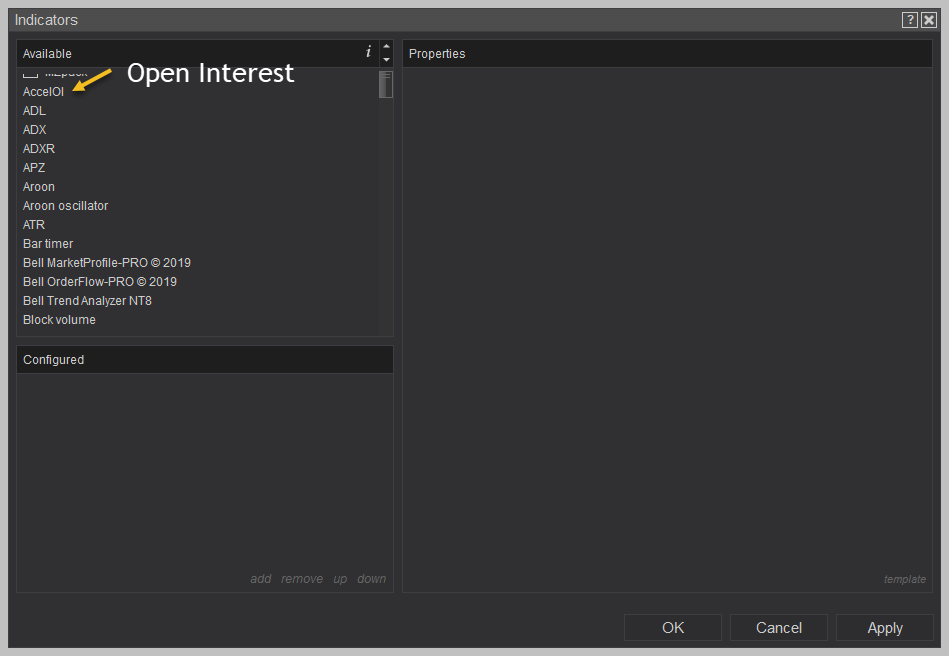Viewport: 949px width, 656px height.
Task: Select the Bar timer indicator
Action: coord(48,244)
